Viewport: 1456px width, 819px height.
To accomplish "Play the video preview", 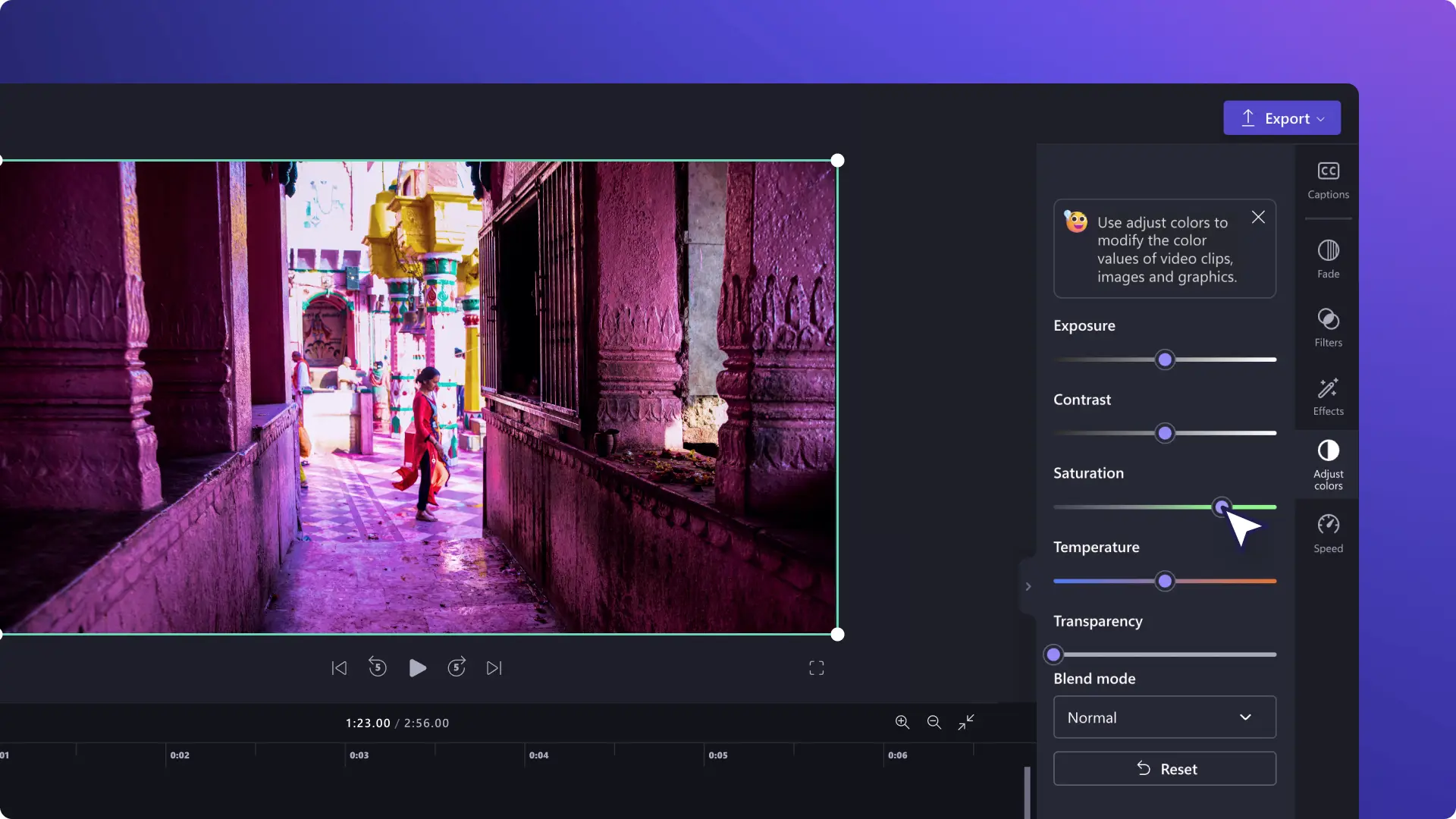I will pos(417,667).
